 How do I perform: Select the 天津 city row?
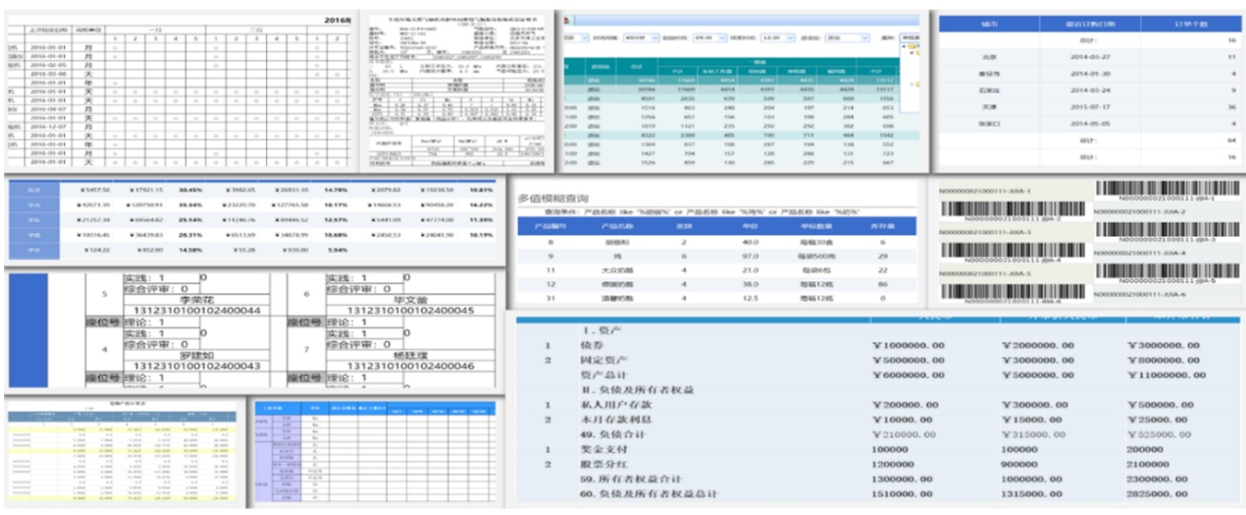1090,107
